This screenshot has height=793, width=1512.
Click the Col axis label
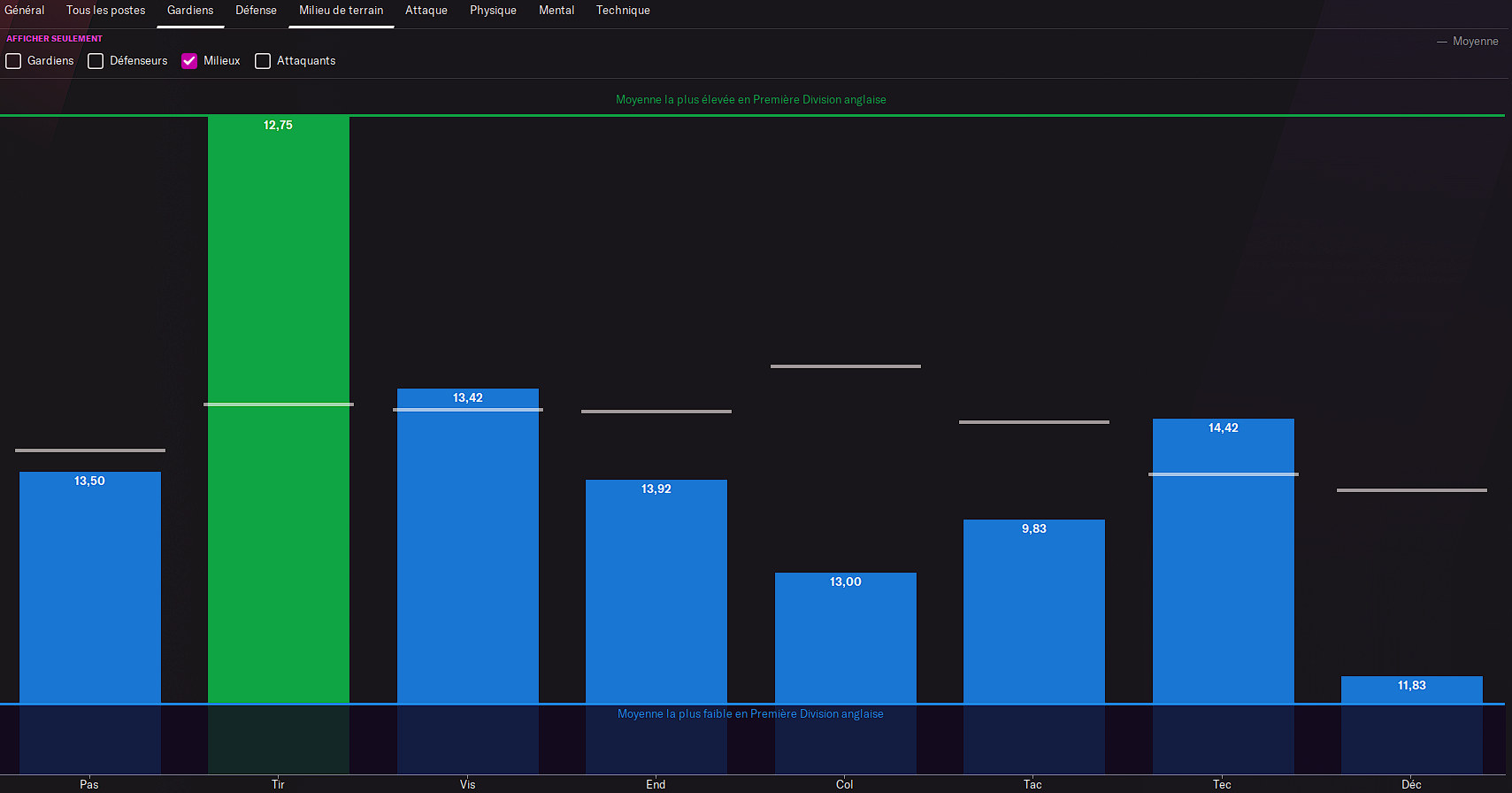(x=845, y=784)
